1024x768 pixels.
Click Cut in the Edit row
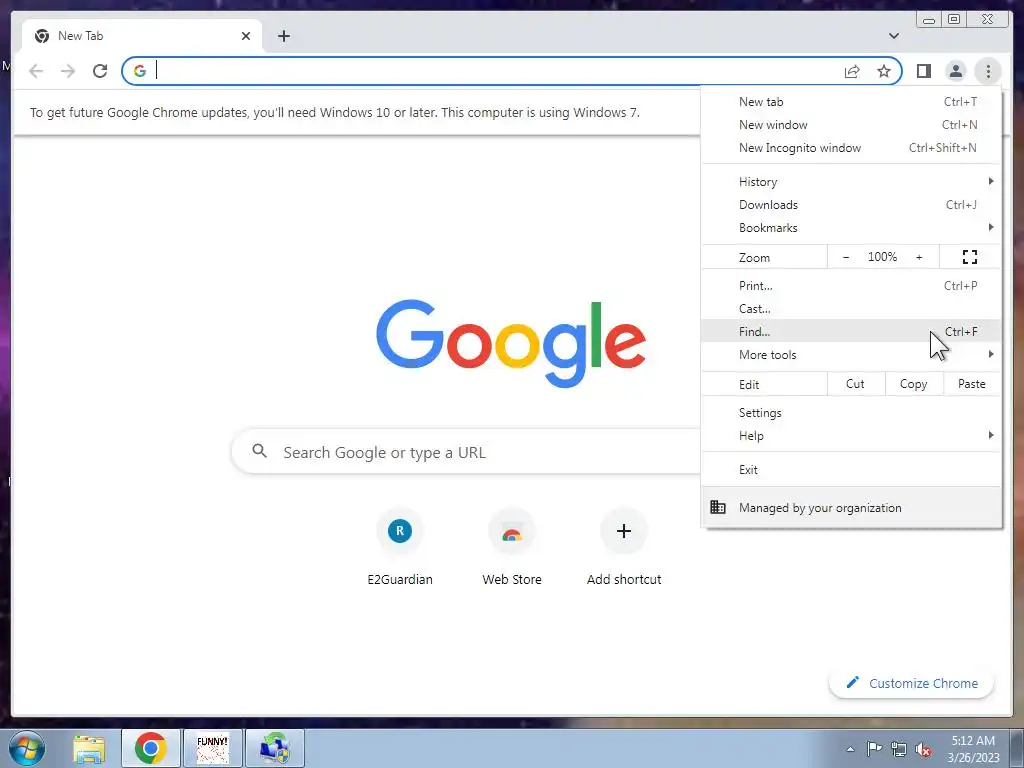click(856, 384)
